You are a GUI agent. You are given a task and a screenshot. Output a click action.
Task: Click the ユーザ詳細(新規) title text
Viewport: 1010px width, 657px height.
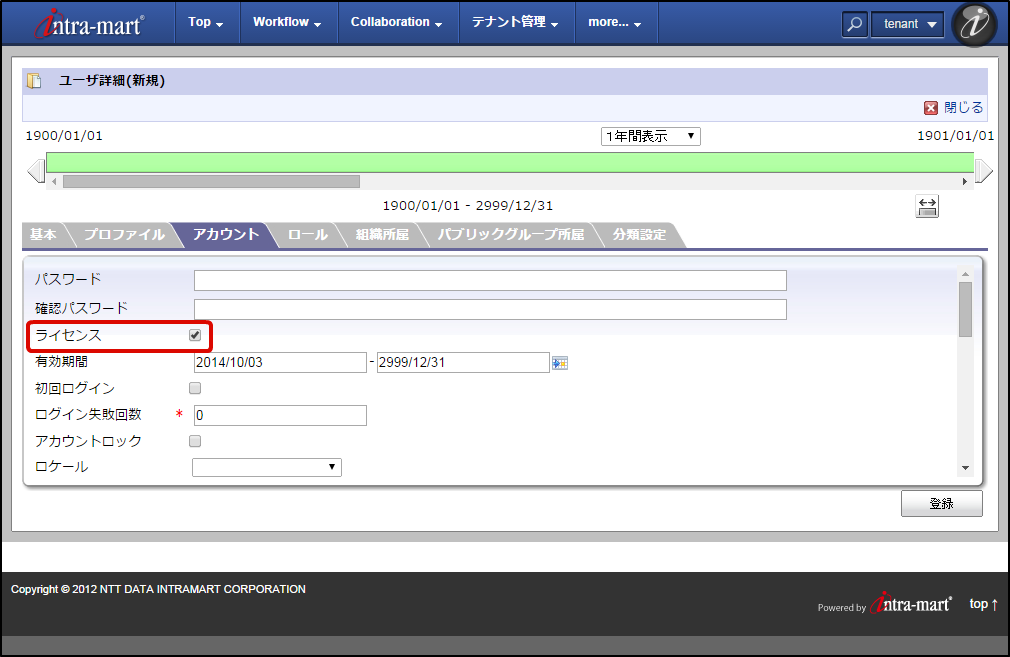click(112, 81)
